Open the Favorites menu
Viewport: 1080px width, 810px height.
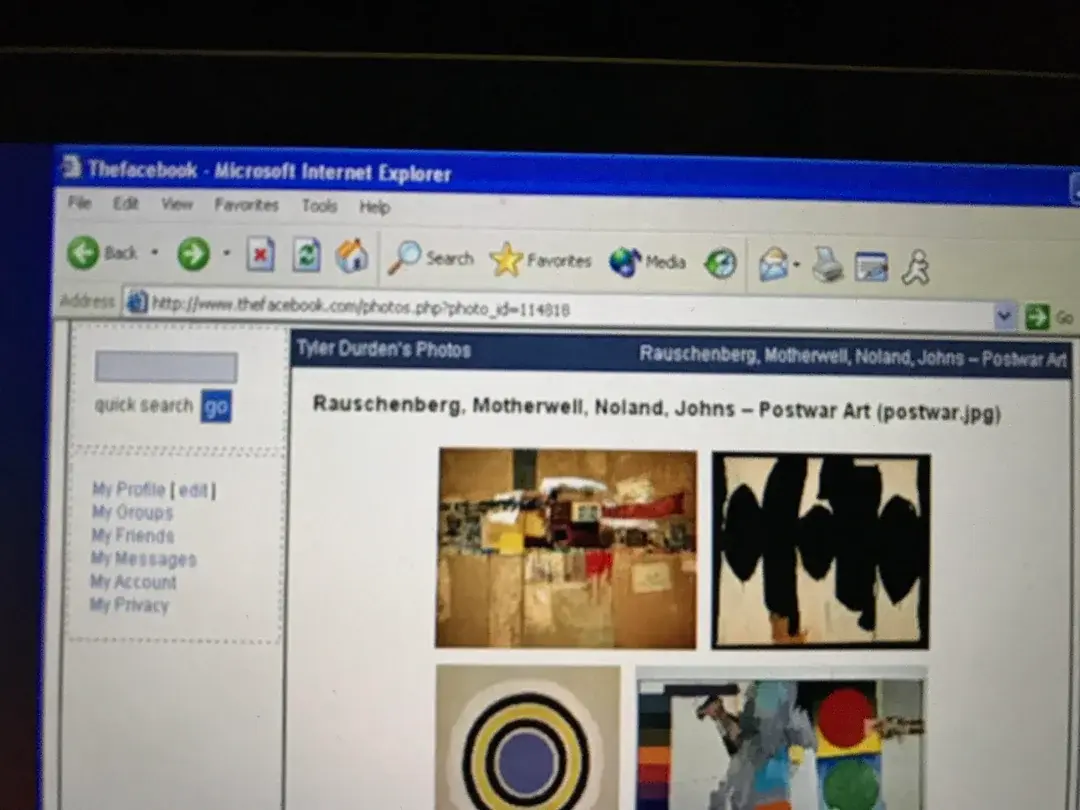pos(247,205)
